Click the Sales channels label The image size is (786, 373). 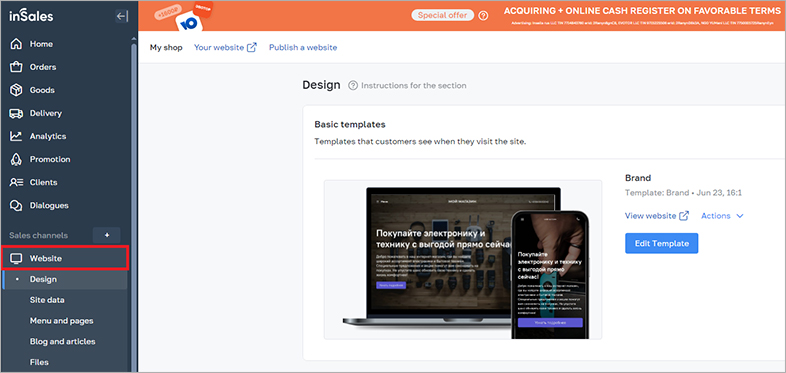(x=38, y=235)
